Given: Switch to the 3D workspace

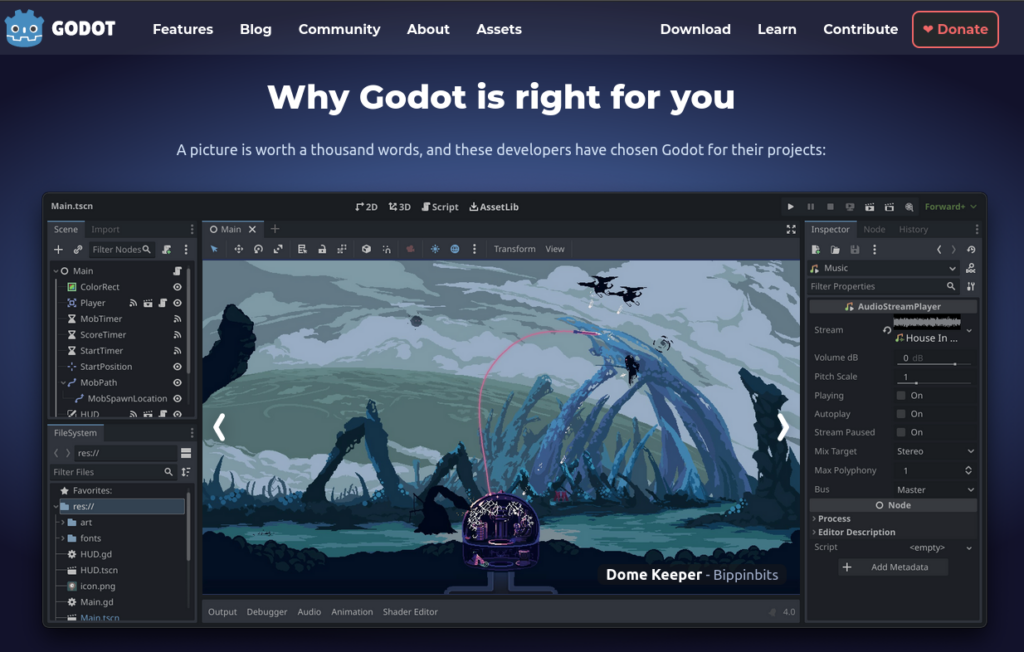Looking at the screenshot, I should (x=399, y=206).
